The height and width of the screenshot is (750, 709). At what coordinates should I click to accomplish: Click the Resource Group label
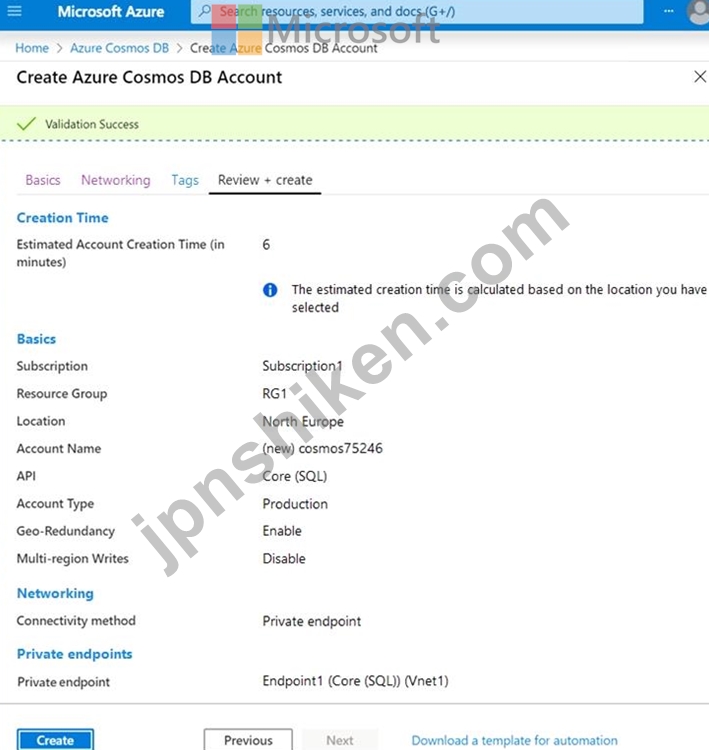[x=62, y=394]
